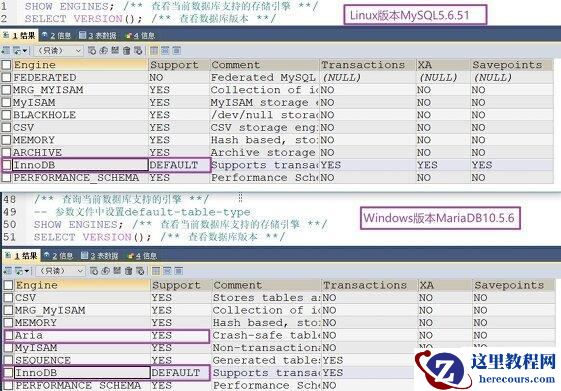Image resolution: width=561 pixels, height=391 pixels.
Task: Tick the SEQUENCE row checkbox
Action: 9,360
